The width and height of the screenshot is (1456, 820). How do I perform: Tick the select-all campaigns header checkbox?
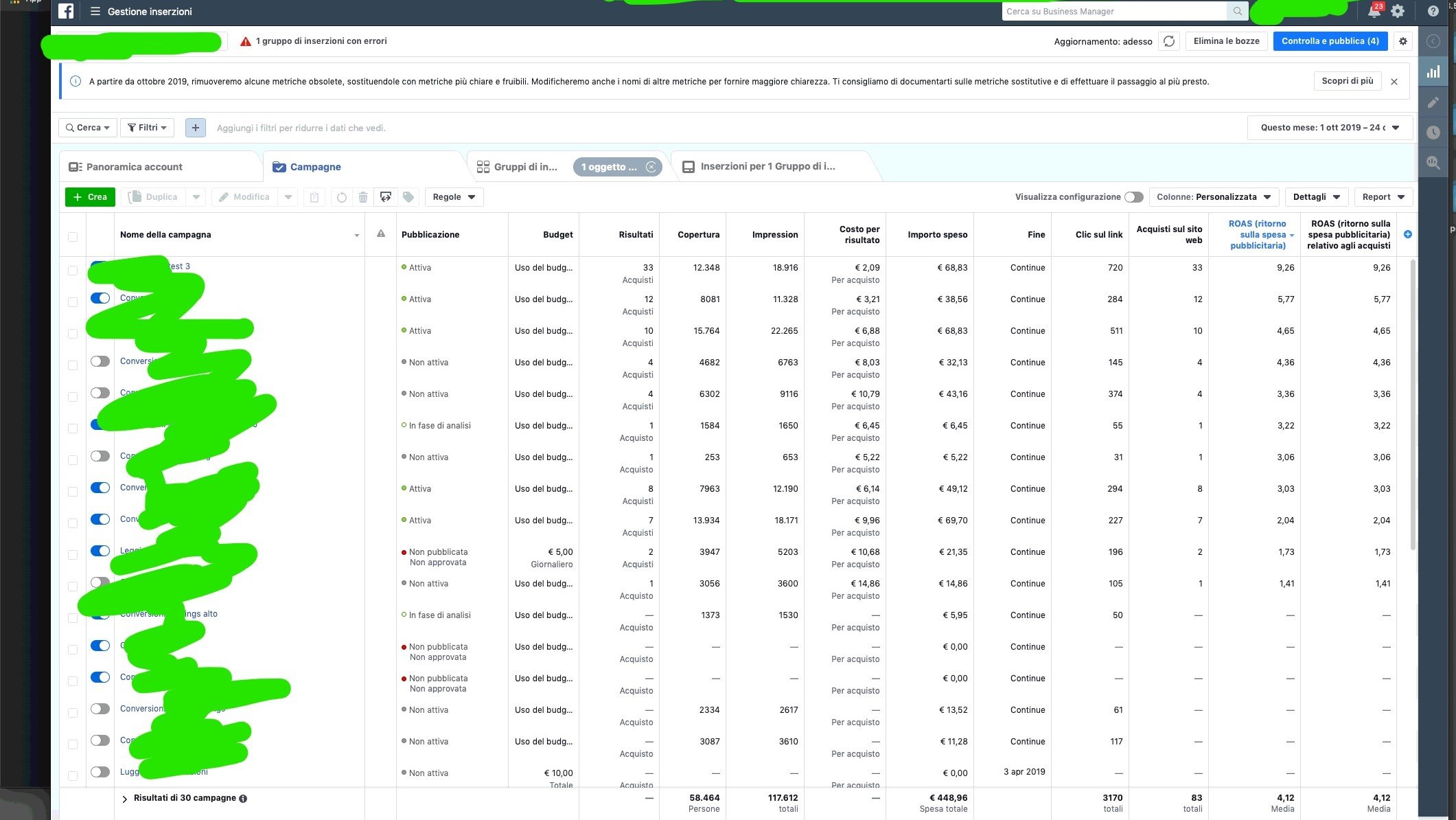click(x=73, y=236)
